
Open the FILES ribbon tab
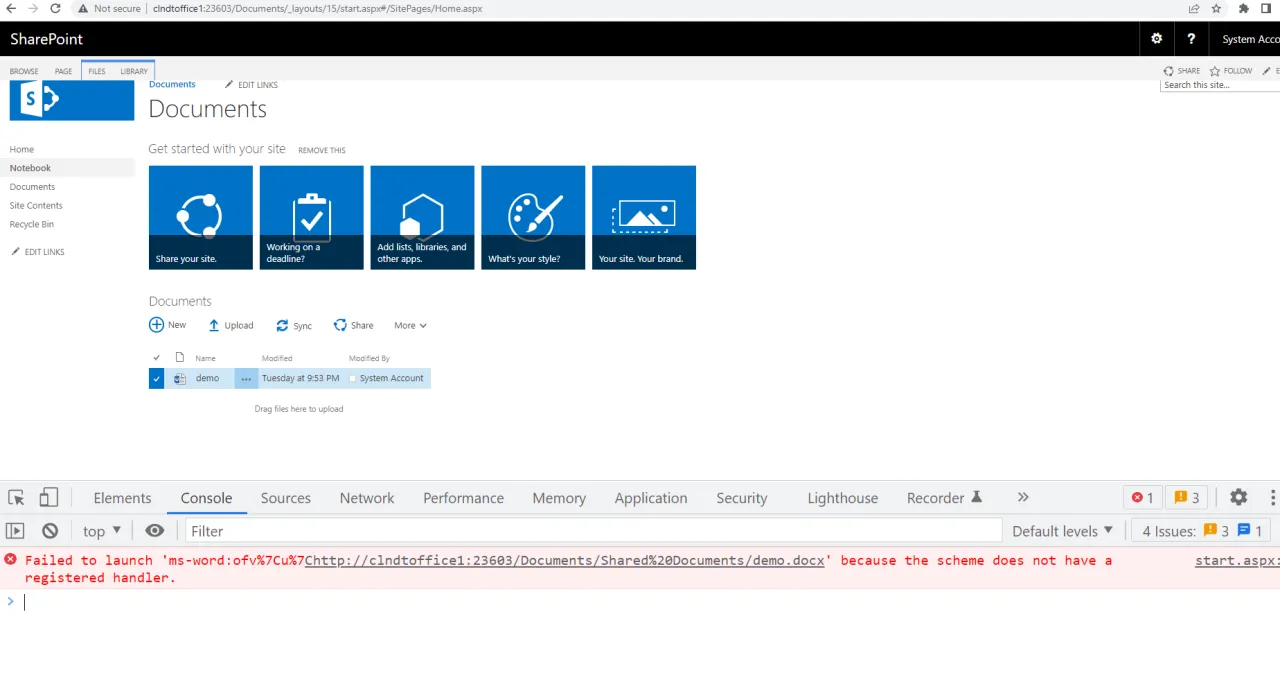click(x=97, y=71)
